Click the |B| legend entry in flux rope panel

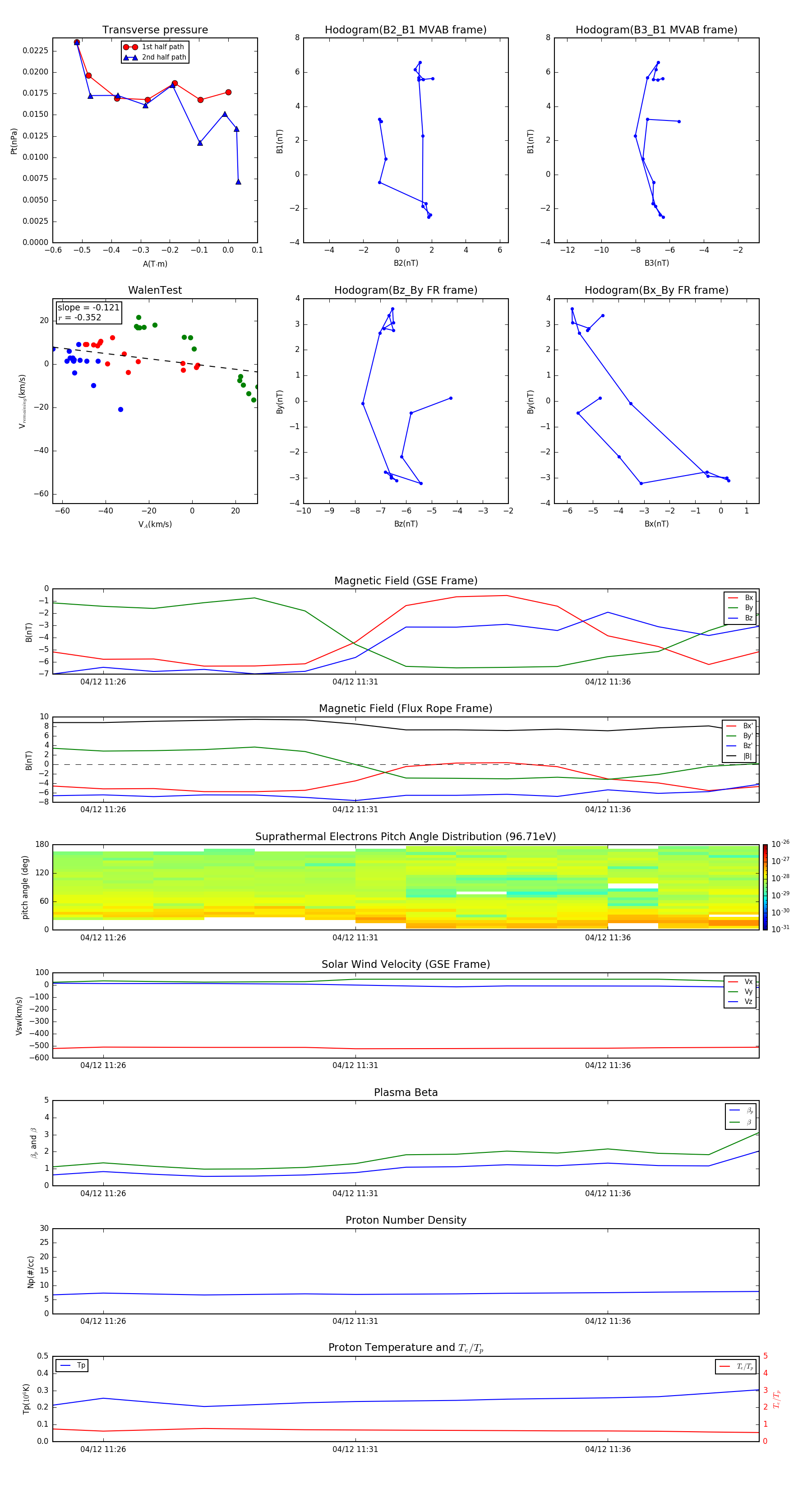pyautogui.click(x=739, y=756)
